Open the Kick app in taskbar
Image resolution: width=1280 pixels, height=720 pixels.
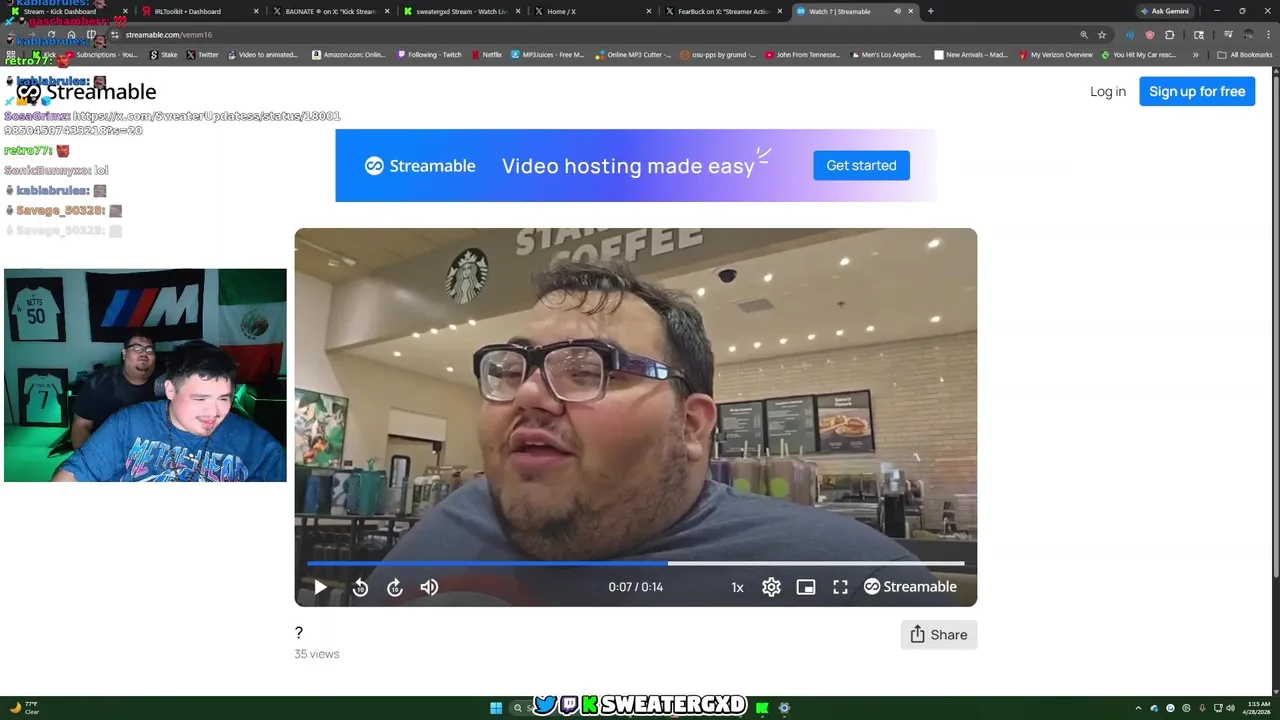point(762,708)
